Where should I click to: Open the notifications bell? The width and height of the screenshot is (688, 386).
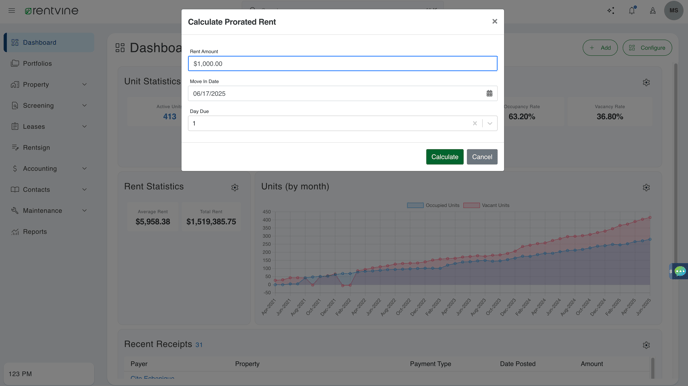[x=632, y=11]
